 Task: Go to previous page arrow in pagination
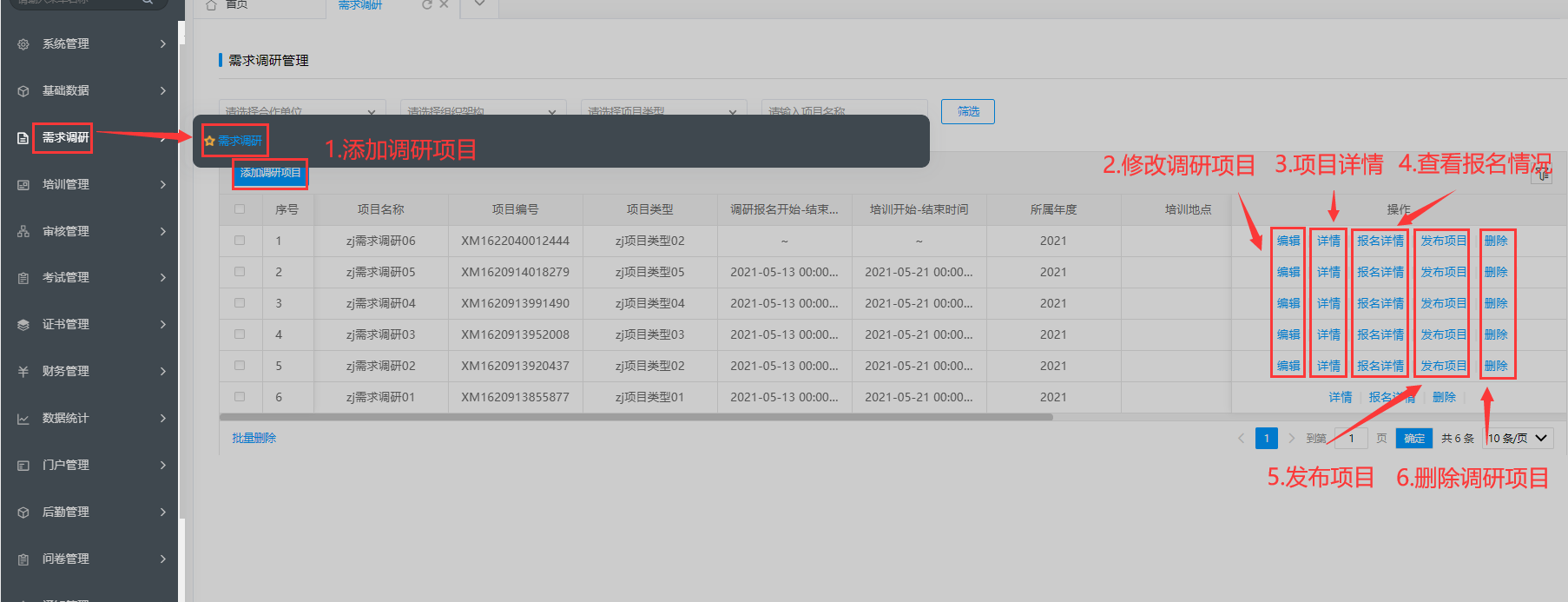(x=1241, y=439)
